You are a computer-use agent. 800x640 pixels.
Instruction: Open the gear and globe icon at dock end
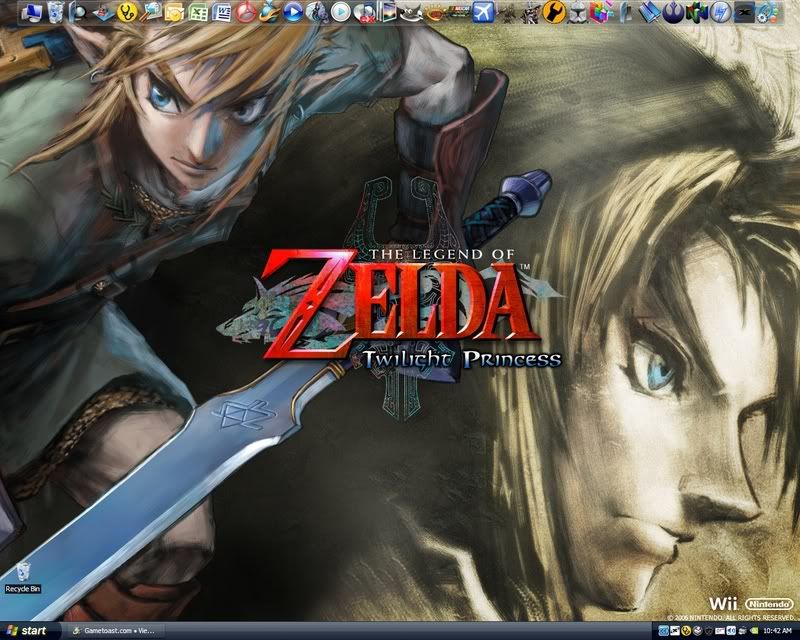pyautogui.click(x=768, y=12)
